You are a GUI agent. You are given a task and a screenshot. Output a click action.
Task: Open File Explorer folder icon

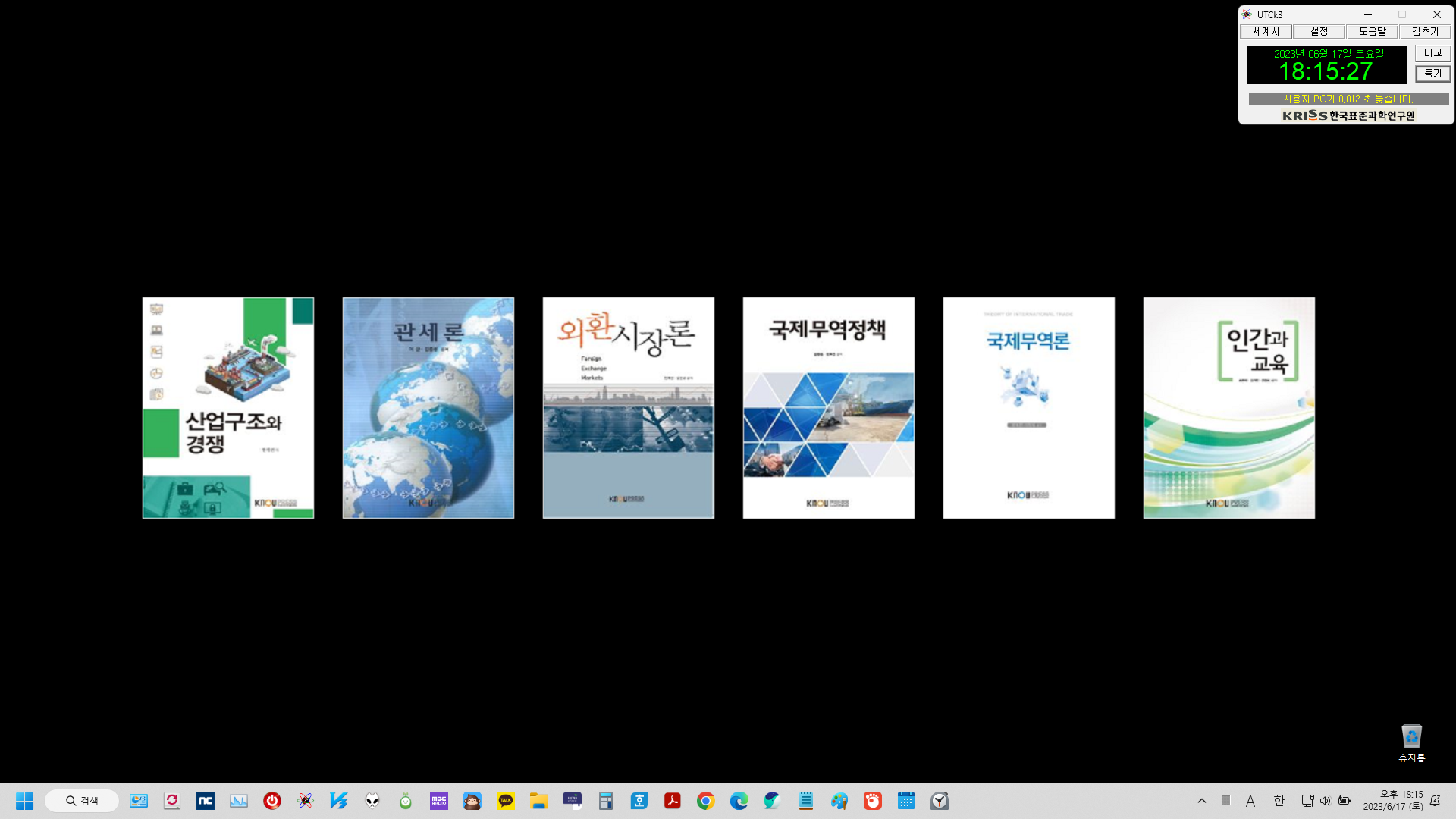(539, 801)
